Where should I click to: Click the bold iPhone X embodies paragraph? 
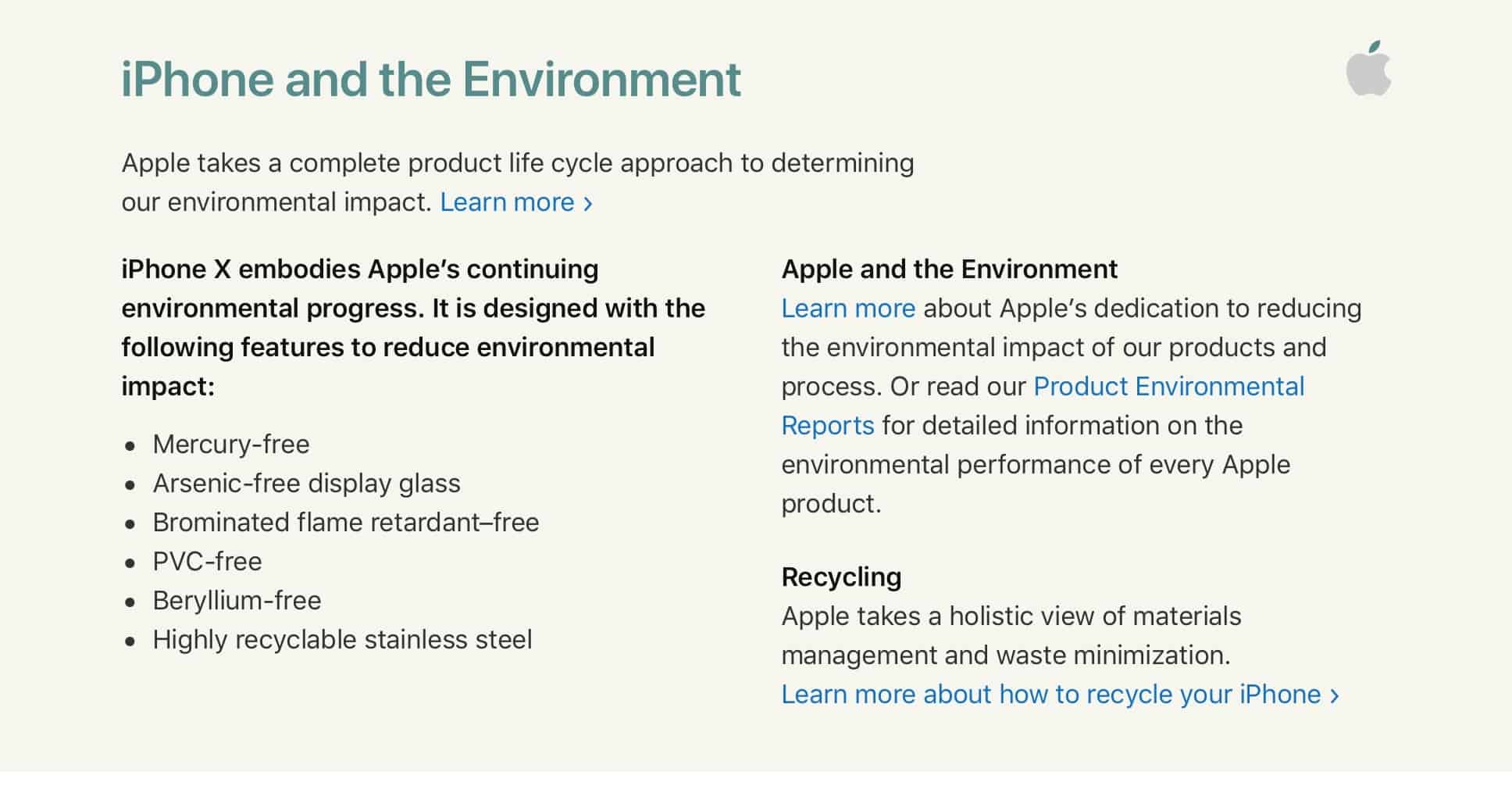tap(413, 328)
